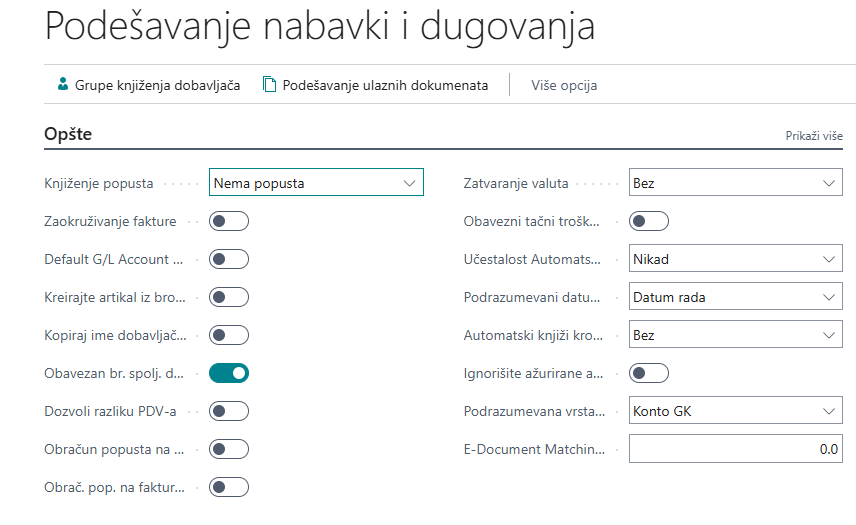This screenshot has width=856, height=525.
Task: Turn on Default G/L Account toggle
Action: coord(229,259)
